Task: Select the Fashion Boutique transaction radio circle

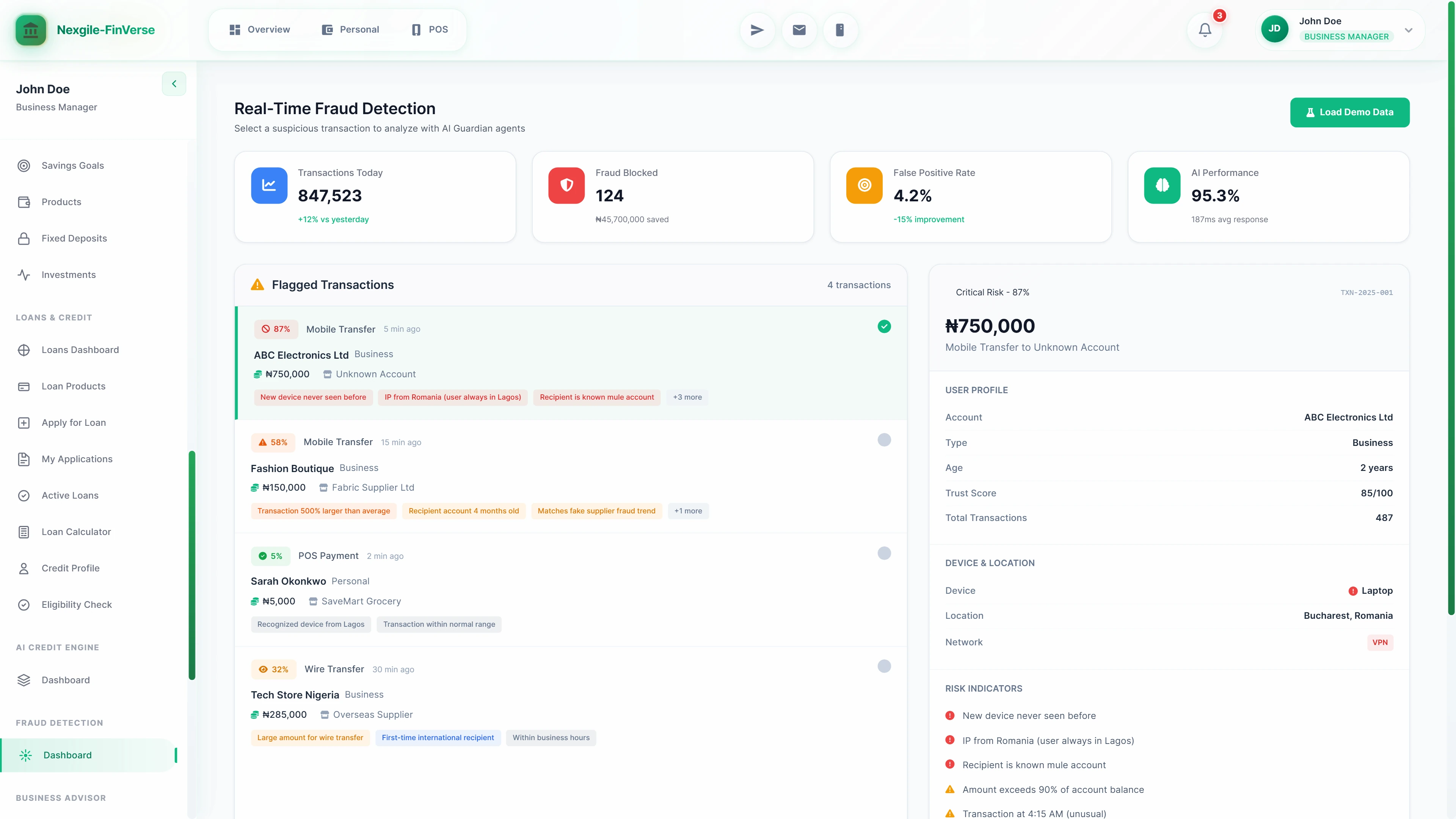Action: [x=884, y=439]
